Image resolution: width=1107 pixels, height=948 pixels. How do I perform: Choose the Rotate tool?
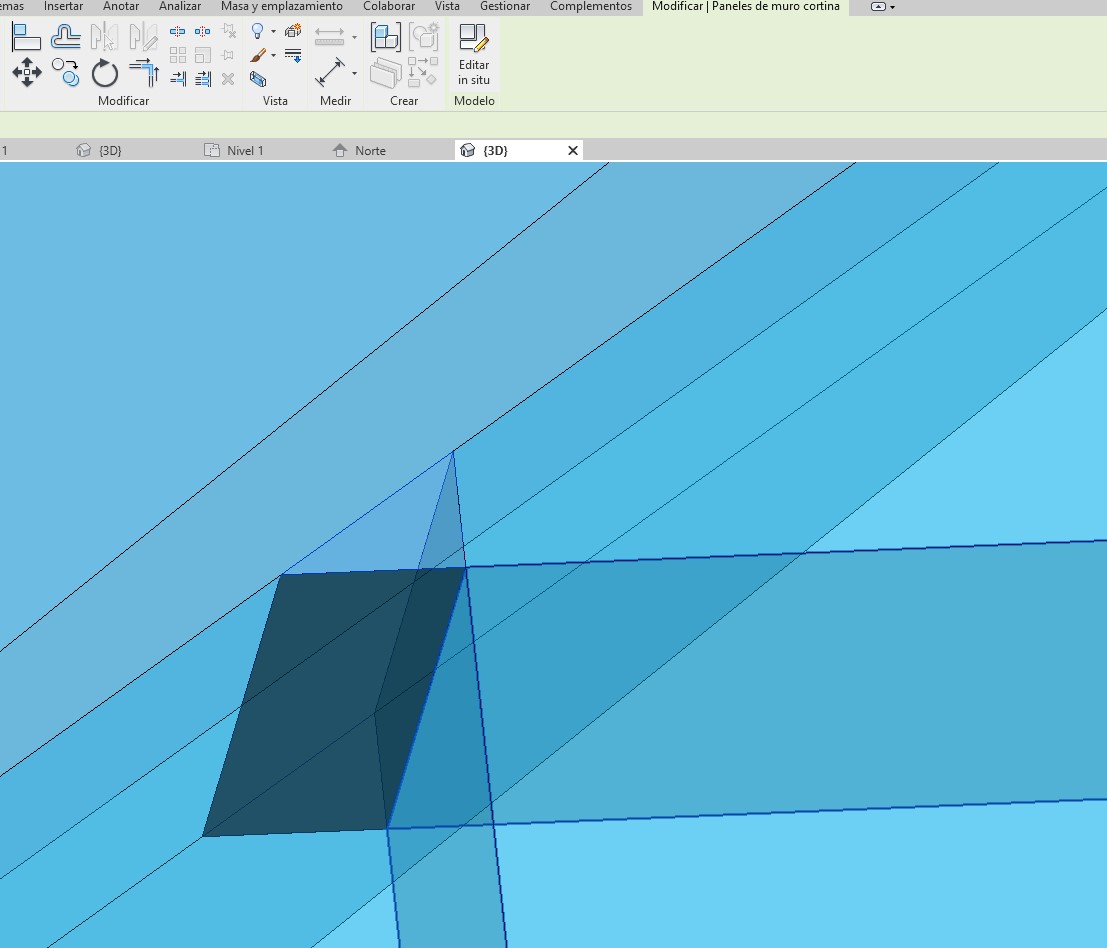coord(105,73)
